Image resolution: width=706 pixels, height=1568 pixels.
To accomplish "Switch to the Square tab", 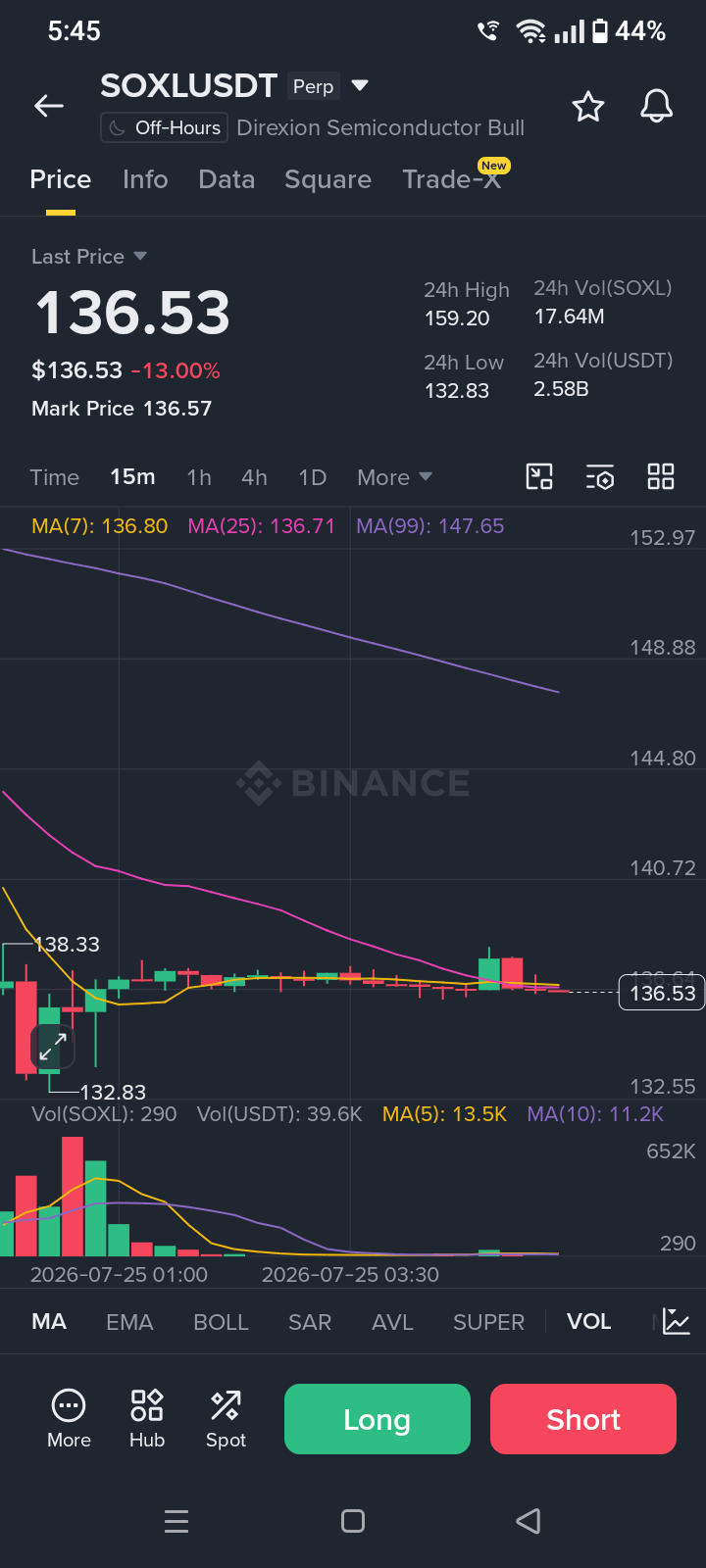I will (x=328, y=179).
